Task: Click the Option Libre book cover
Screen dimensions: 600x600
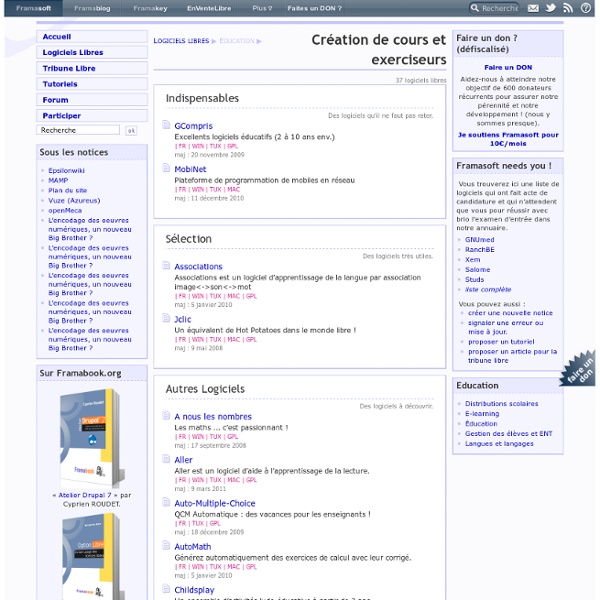Action: [x=94, y=557]
